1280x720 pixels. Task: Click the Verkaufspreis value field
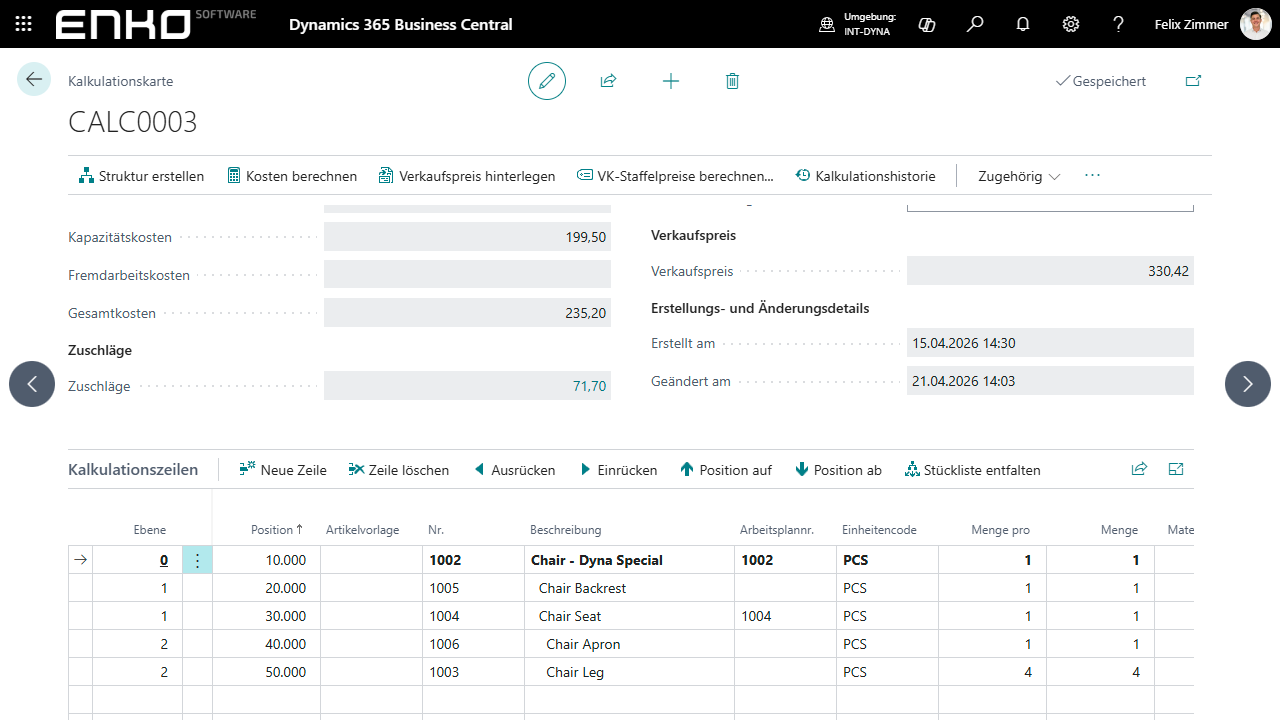click(1049, 271)
